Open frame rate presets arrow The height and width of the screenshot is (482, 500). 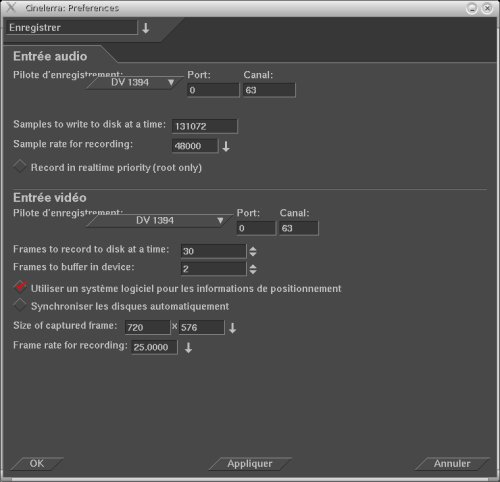(188, 348)
